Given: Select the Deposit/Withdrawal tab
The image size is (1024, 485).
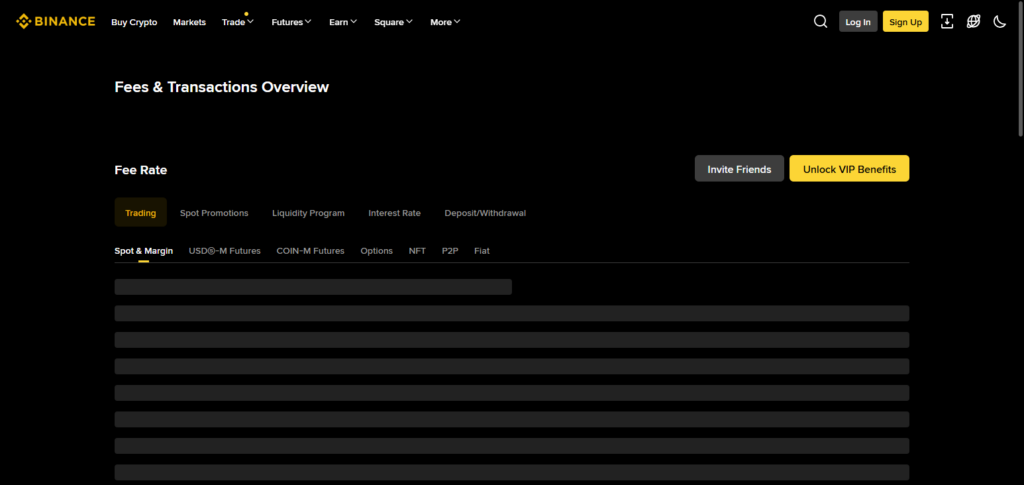Looking at the screenshot, I should tap(485, 213).
